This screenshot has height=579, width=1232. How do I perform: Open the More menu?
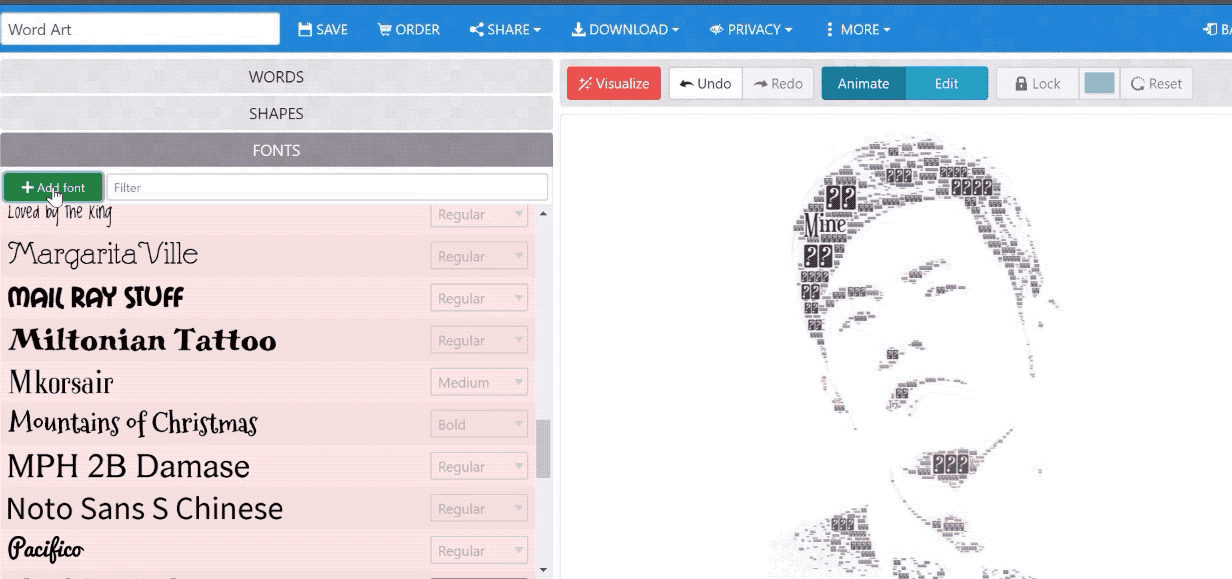pos(858,29)
